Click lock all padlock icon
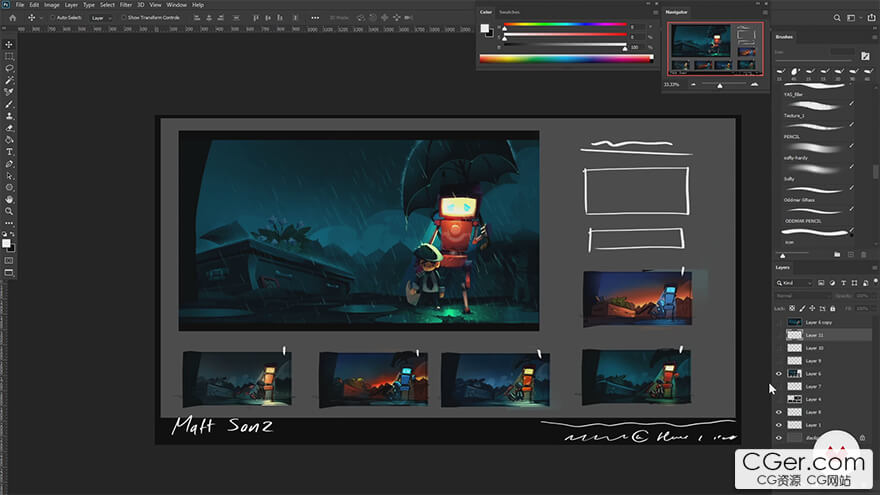Image resolution: width=880 pixels, height=495 pixels. click(833, 309)
